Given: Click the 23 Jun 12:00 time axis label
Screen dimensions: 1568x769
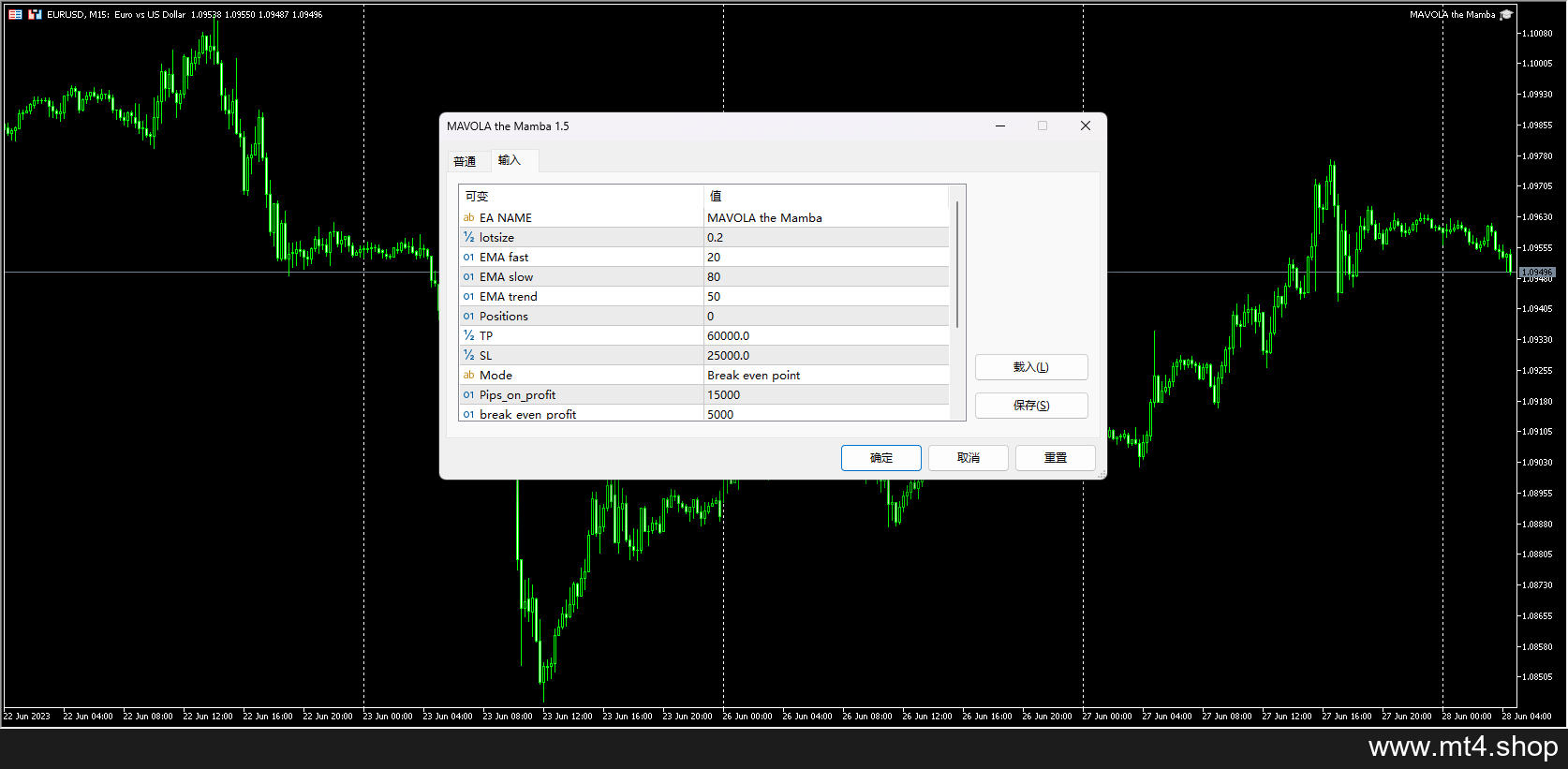Looking at the screenshot, I should (x=568, y=717).
